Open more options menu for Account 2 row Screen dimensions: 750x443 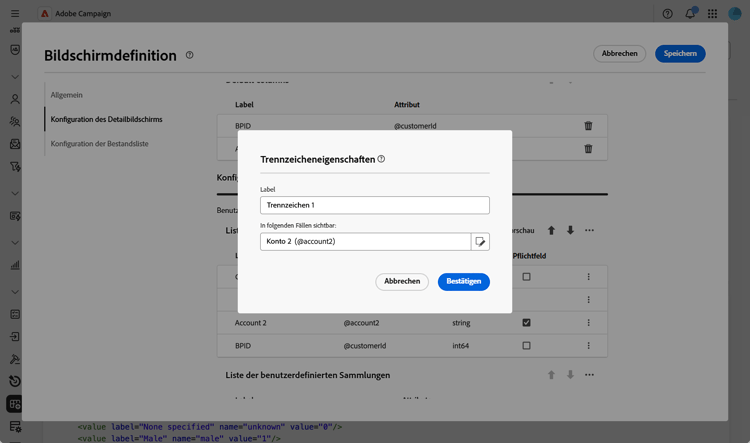[588, 322]
